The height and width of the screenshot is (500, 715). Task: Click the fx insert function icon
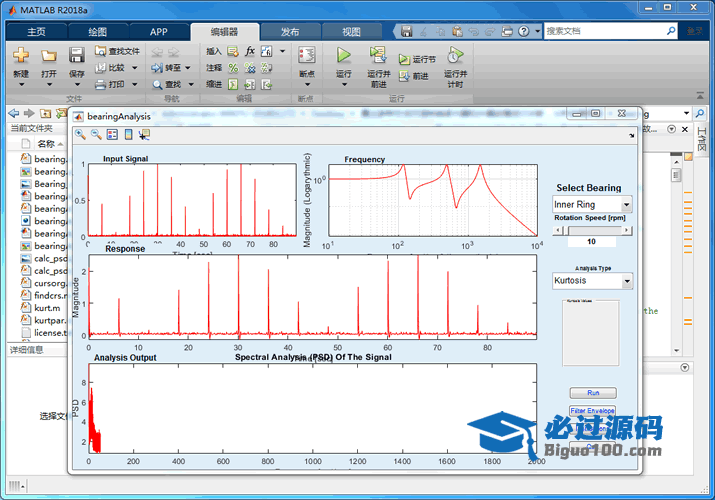pos(249,51)
